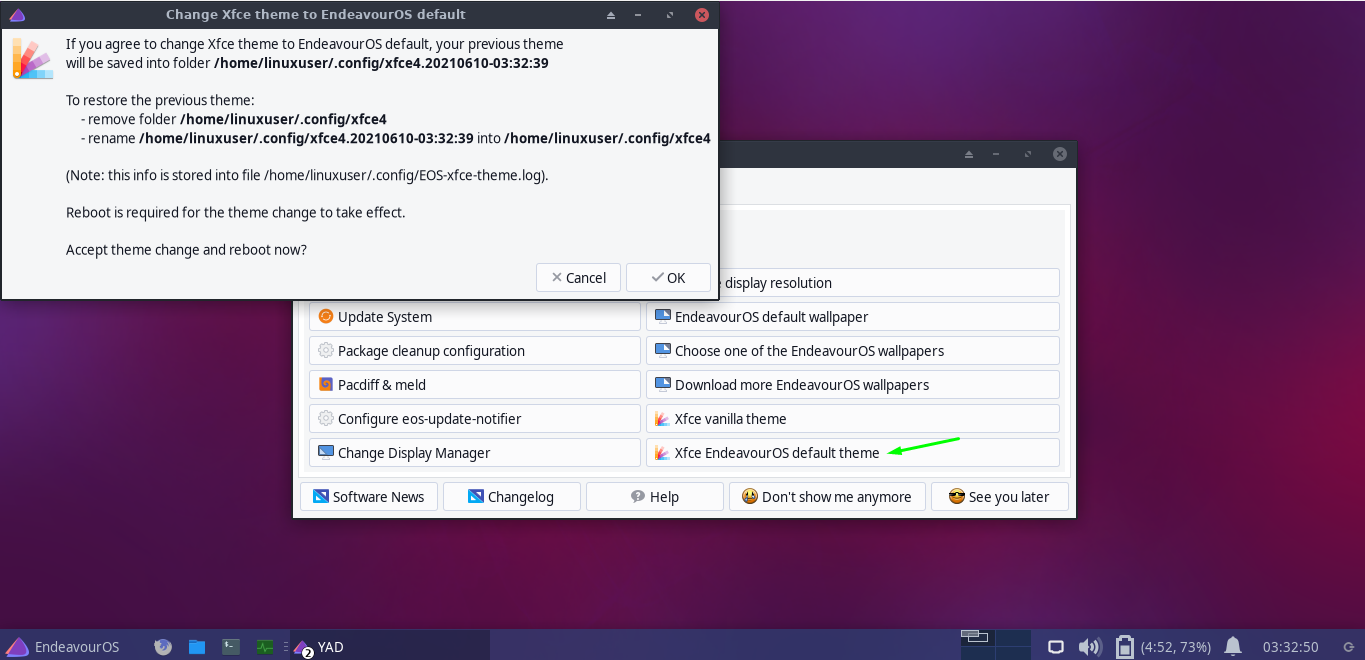The width and height of the screenshot is (1365, 660).
Task: Open the EndeavourOS applications menu
Action: pyautogui.click(x=62, y=647)
